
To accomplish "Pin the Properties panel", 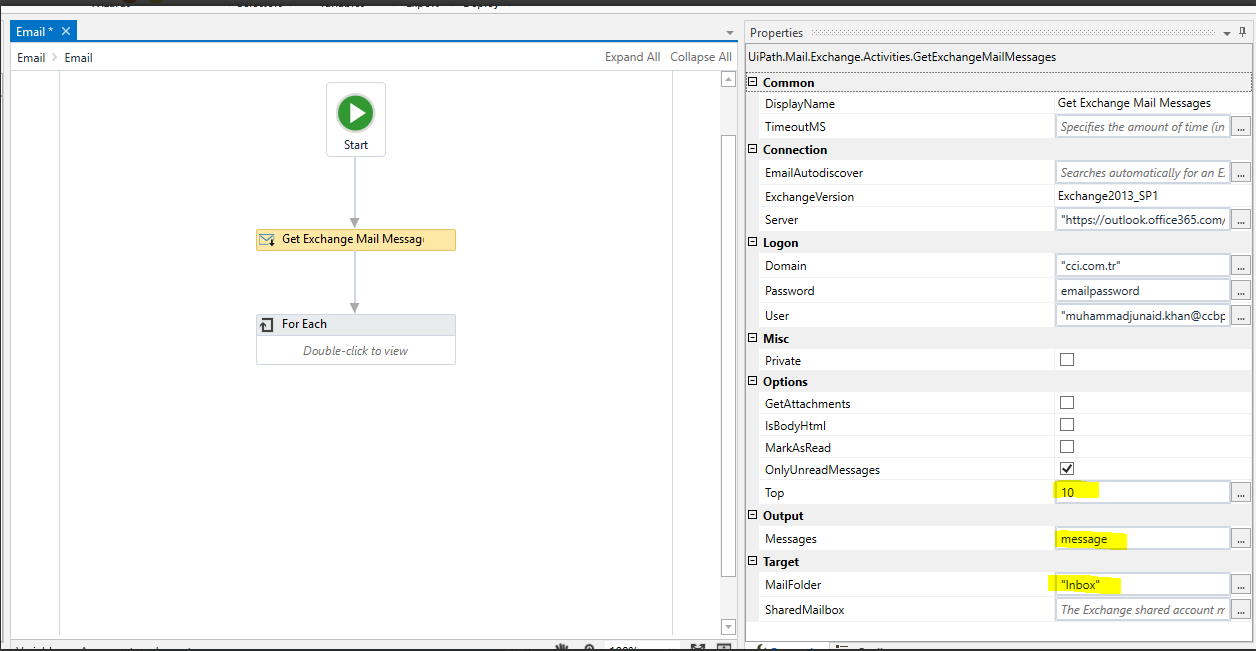I will pos(1243,33).
